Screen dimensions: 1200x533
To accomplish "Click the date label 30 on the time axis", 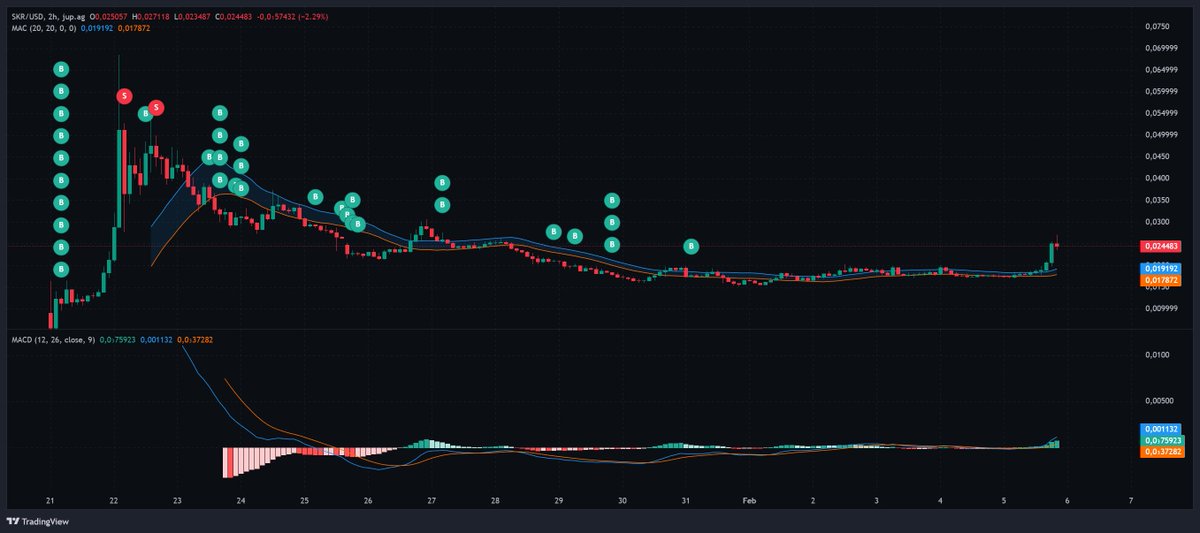I will (622, 499).
